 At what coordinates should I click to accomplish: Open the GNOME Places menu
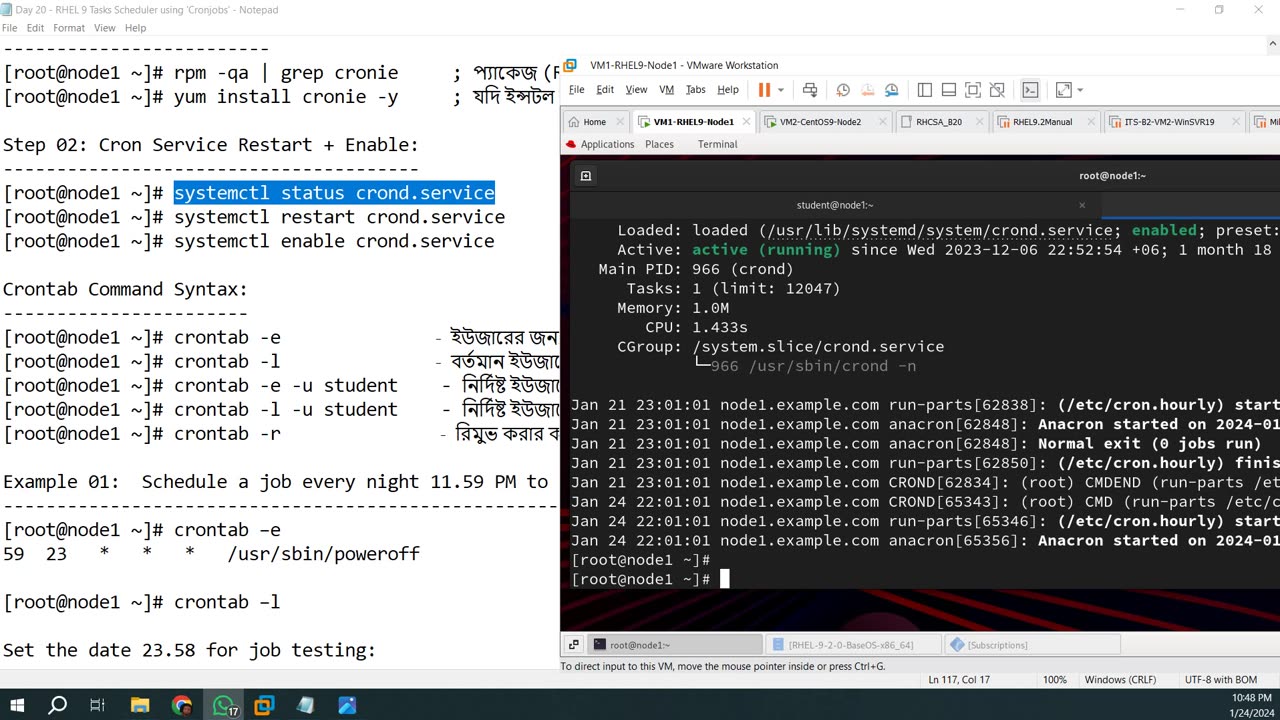[659, 144]
